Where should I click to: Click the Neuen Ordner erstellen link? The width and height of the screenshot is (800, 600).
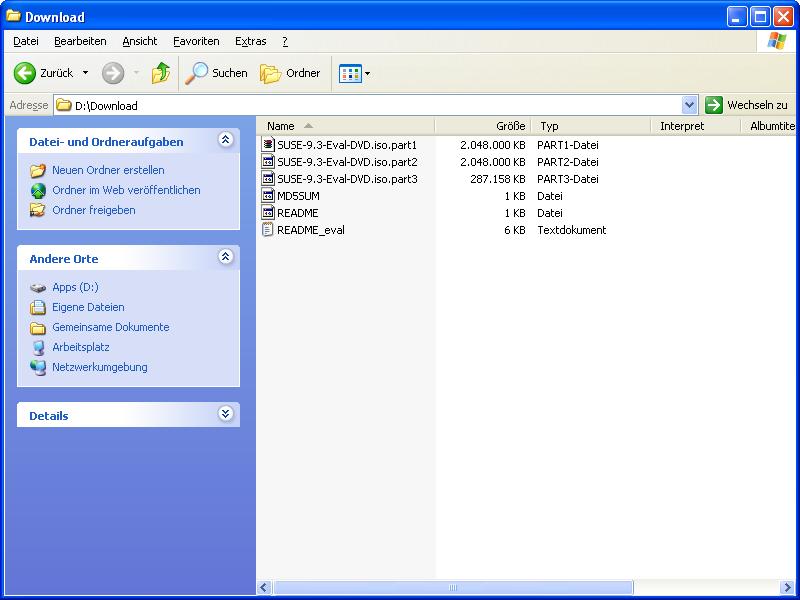pyautogui.click(x=108, y=170)
